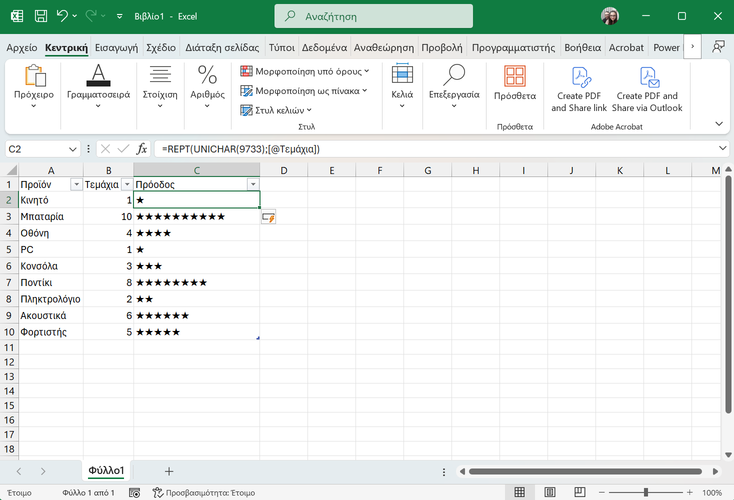734x500 pixels.
Task: Switch to Normal view in status bar
Action: tap(518, 493)
